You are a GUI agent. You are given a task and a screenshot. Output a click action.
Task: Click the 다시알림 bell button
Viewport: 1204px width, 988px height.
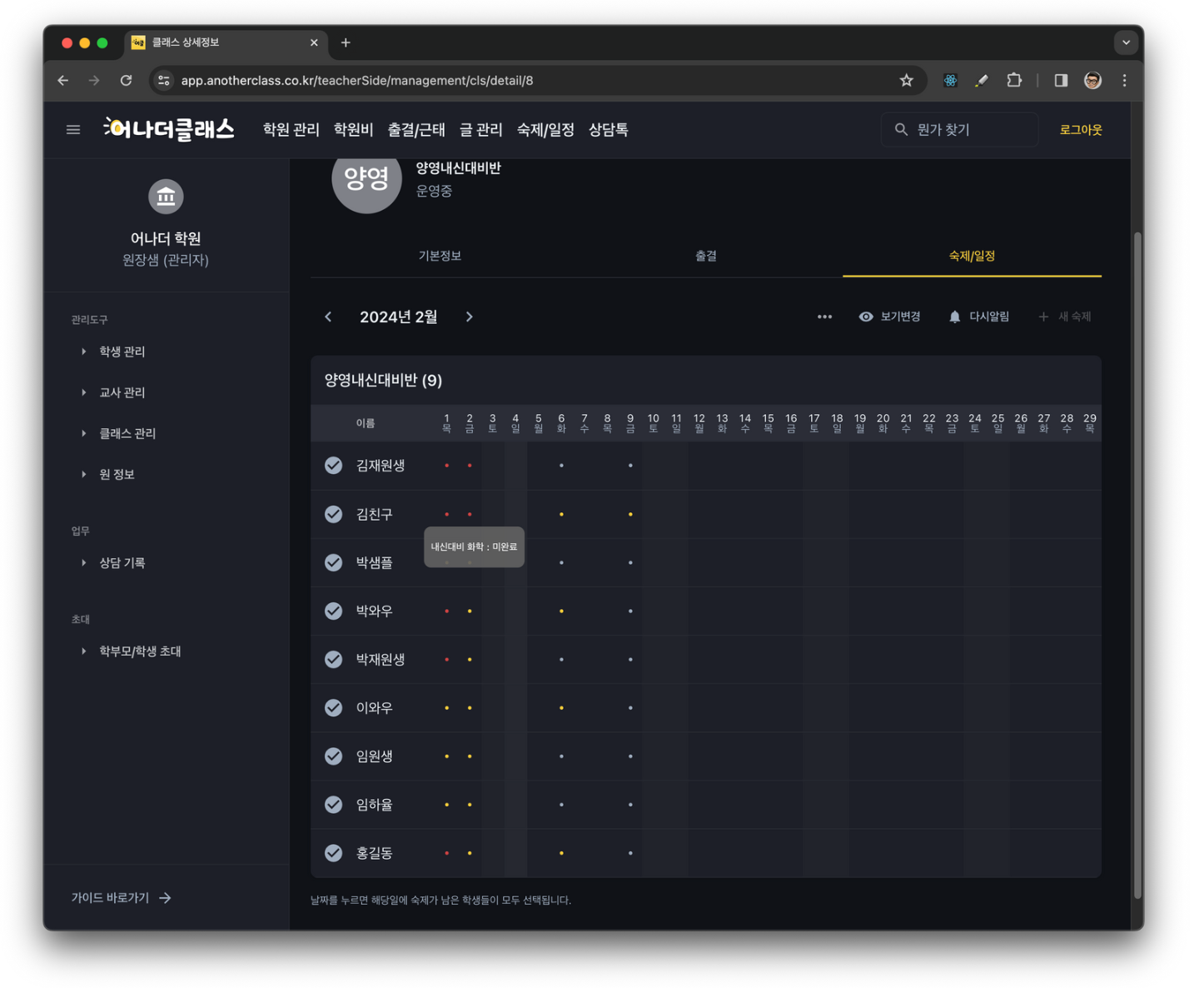pos(979,317)
